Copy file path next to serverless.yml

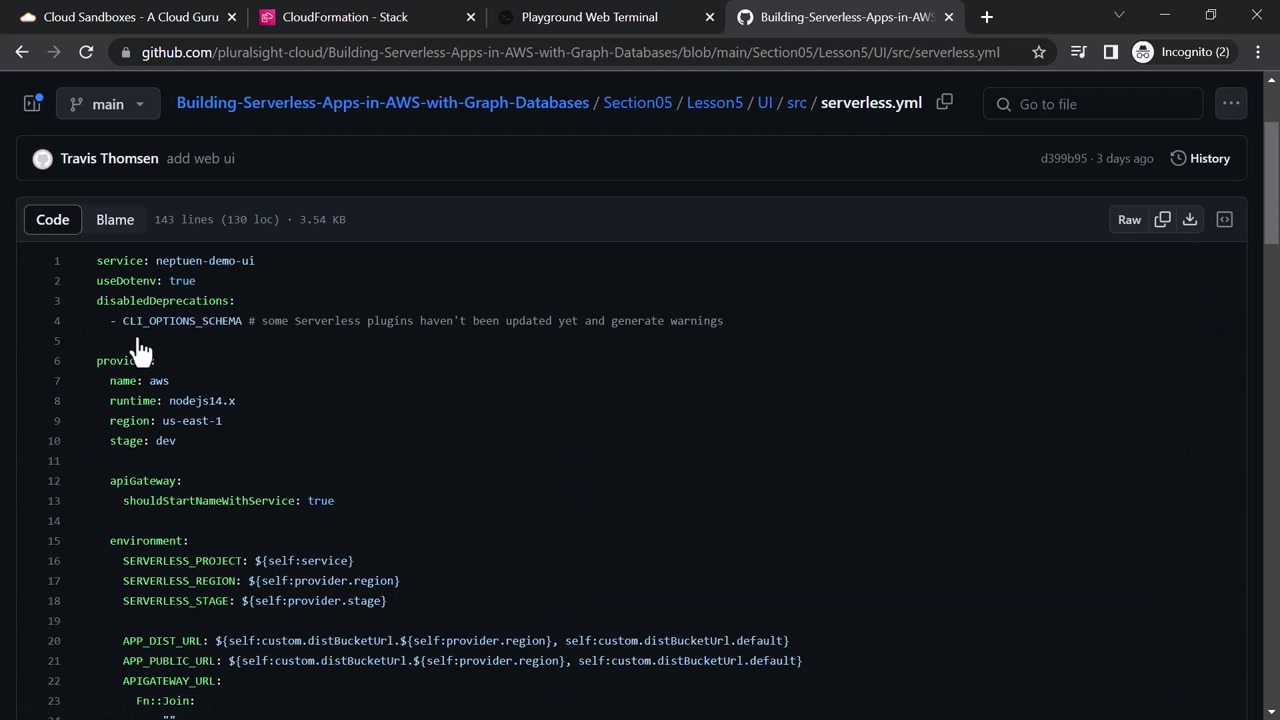click(944, 102)
